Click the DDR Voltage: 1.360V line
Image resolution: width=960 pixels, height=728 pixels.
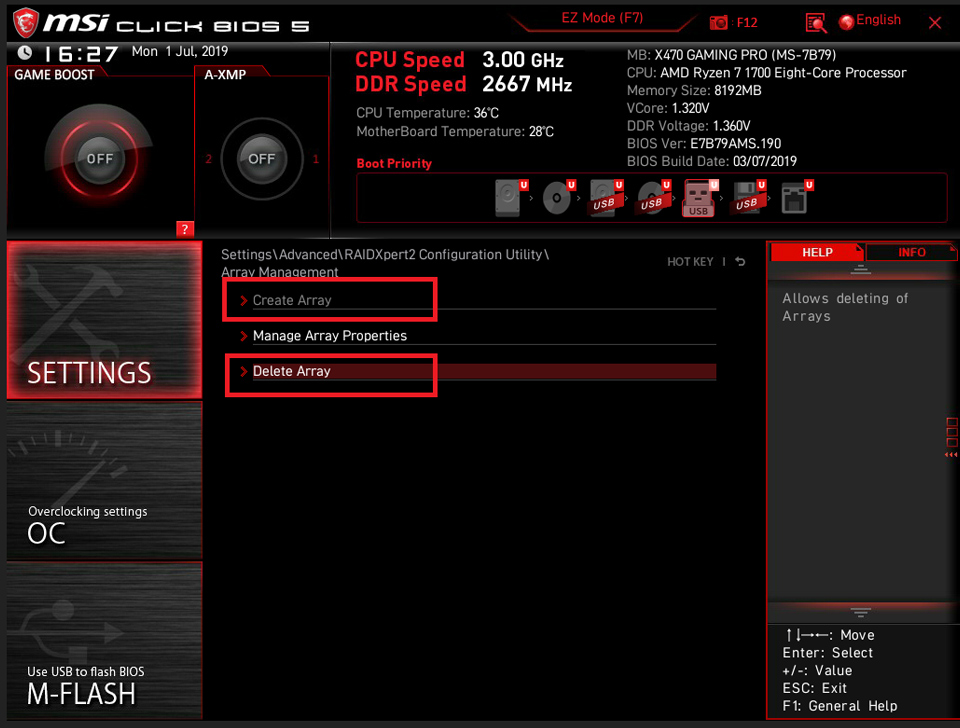click(x=689, y=126)
